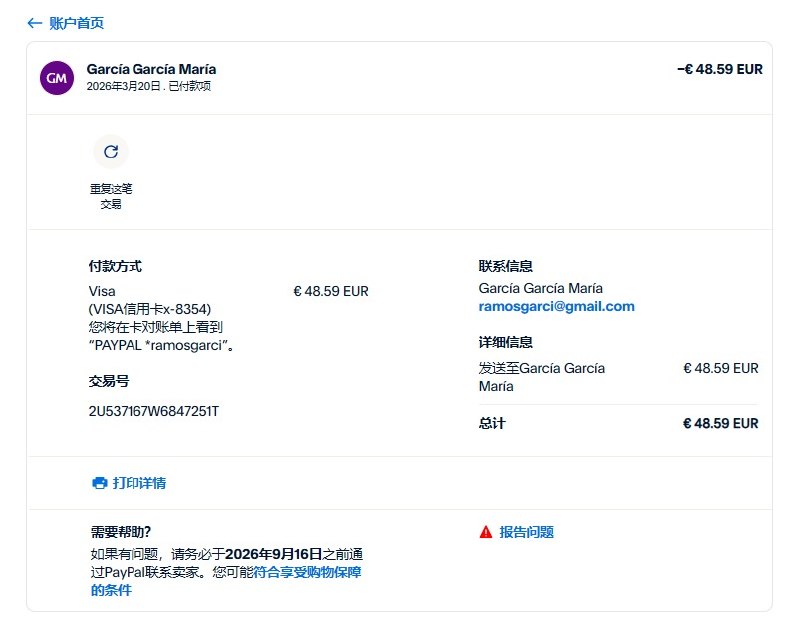Screen dimensions: 800x632
Task: Click the 重复这笔交易 label
Action: coord(111,196)
